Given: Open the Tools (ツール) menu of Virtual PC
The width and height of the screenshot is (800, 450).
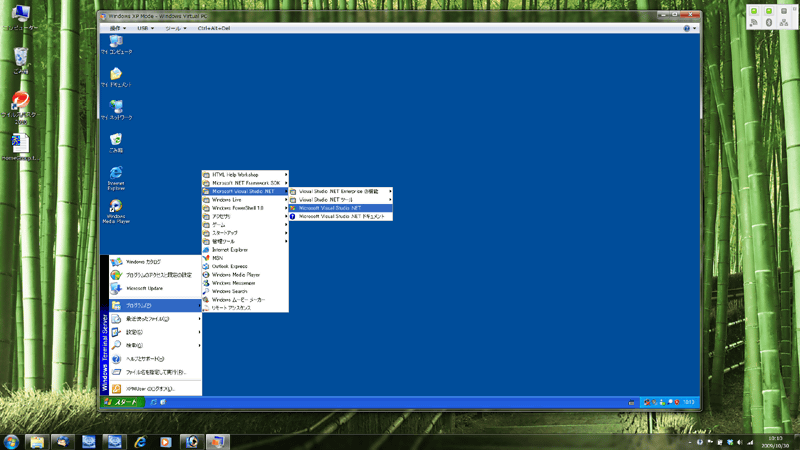Looking at the screenshot, I should click(x=176, y=29).
